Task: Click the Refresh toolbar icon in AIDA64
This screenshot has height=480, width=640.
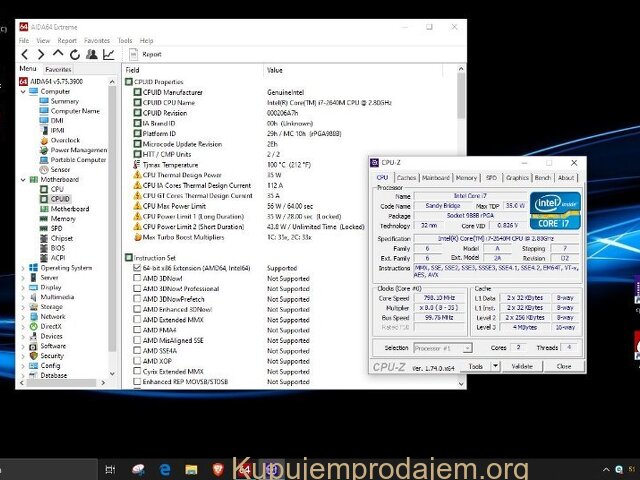Action: (74, 54)
